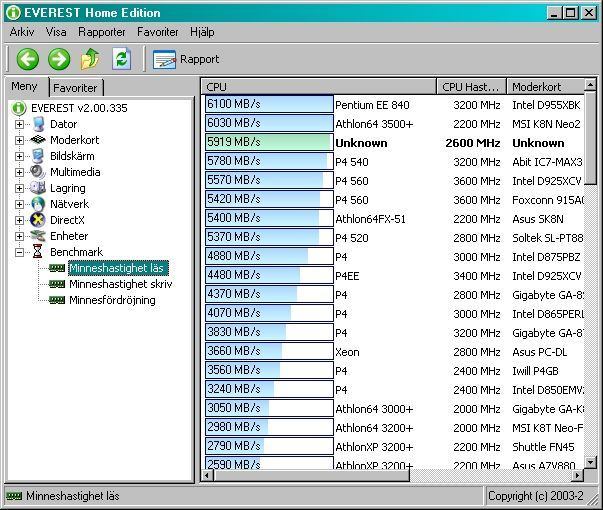This screenshot has height=510, width=603.
Task: Select the bold Unknown CPU entry
Action: [x=361, y=143]
